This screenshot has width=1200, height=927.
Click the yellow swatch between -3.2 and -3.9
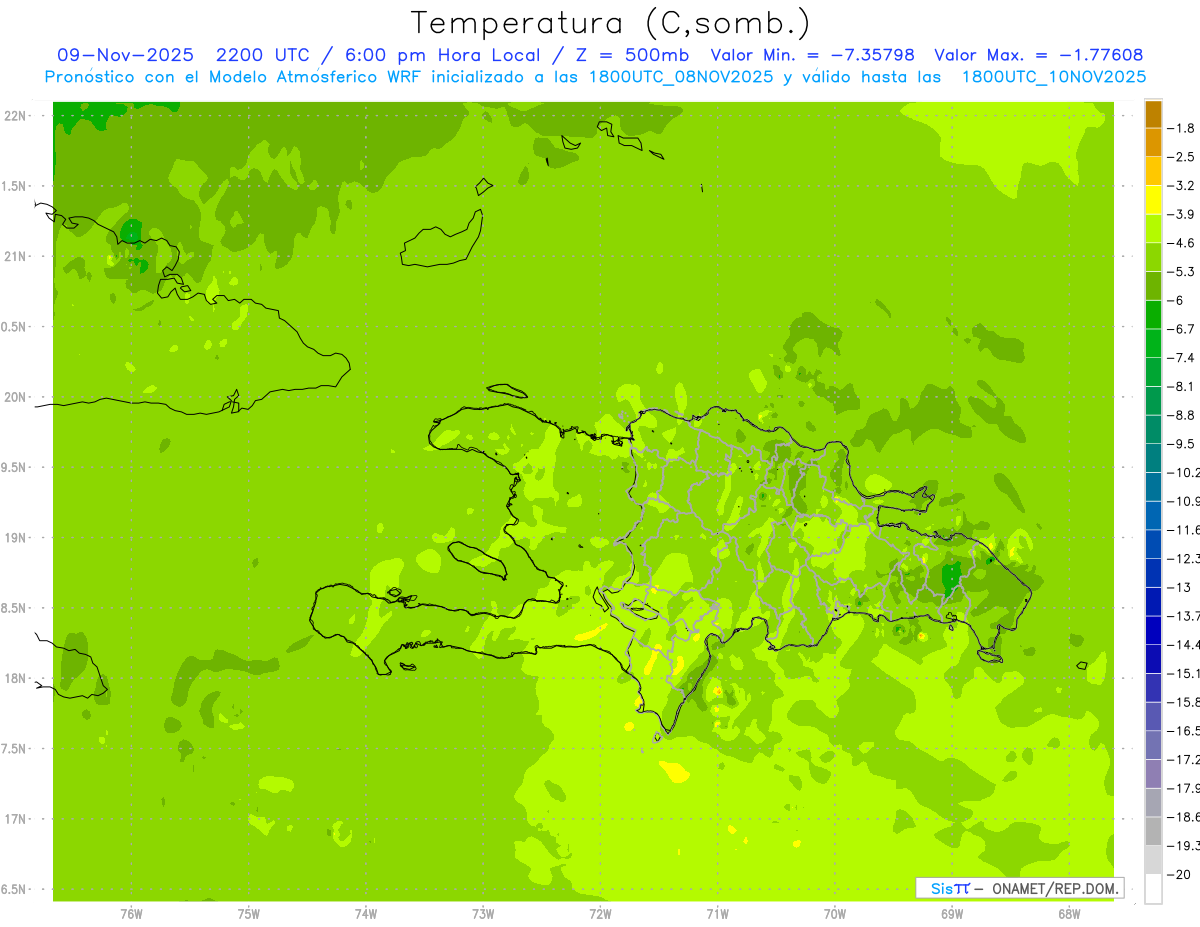[1153, 200]
